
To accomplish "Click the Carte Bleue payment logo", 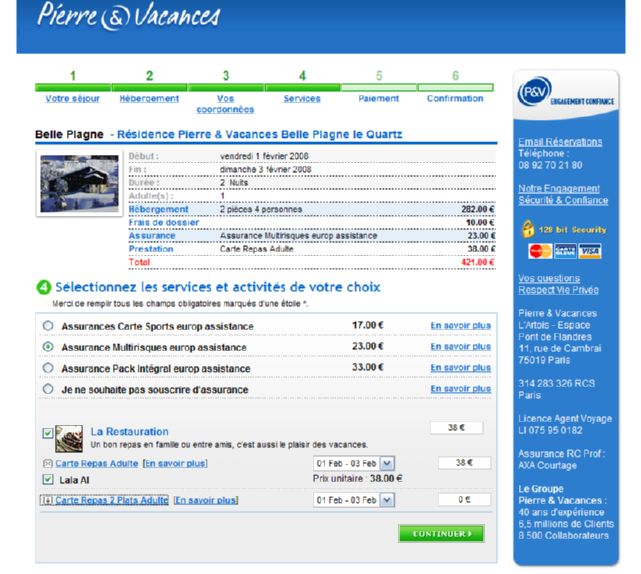I will [x=565, y=251].
